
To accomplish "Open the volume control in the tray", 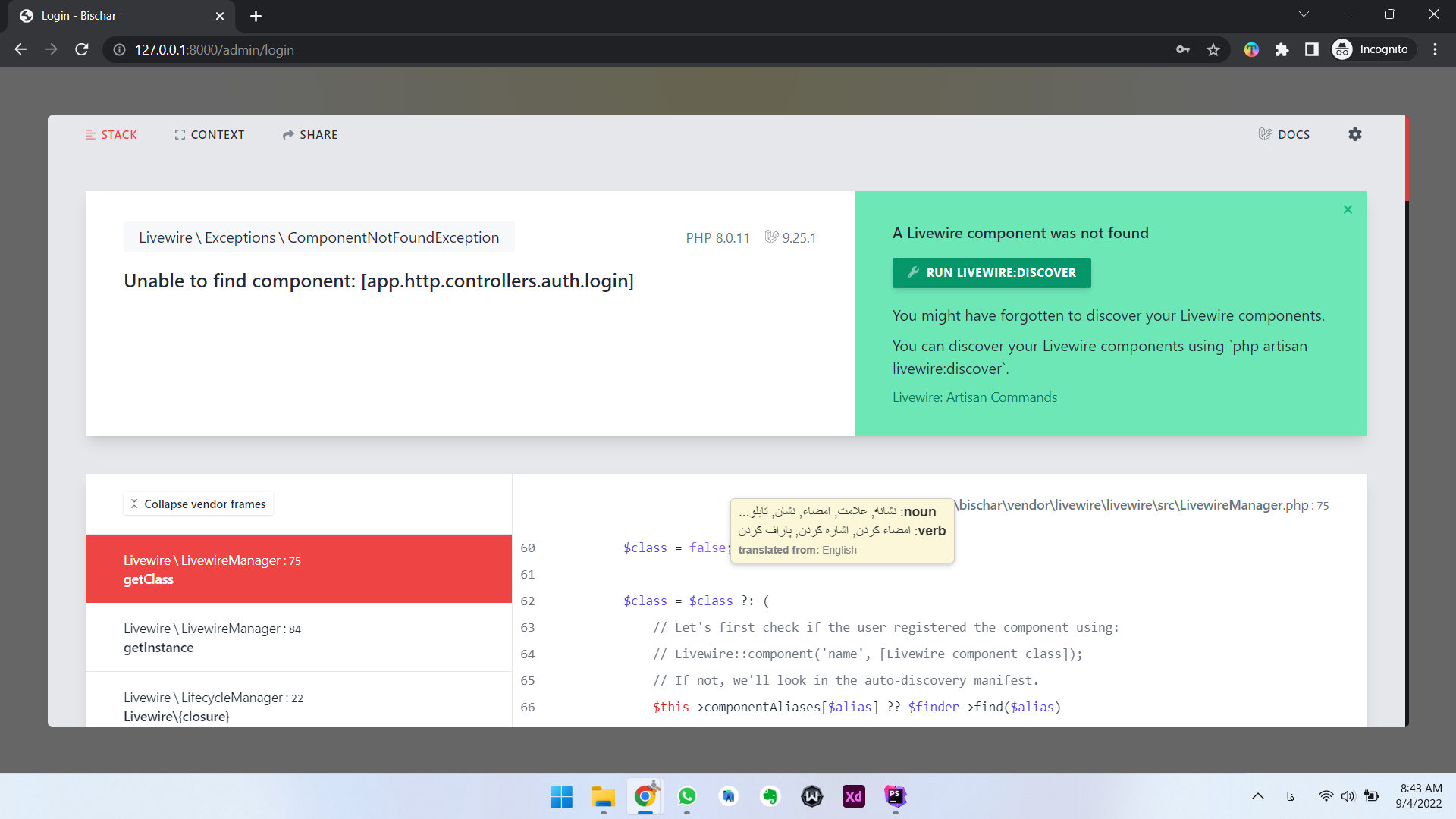I will (1348, 796).
